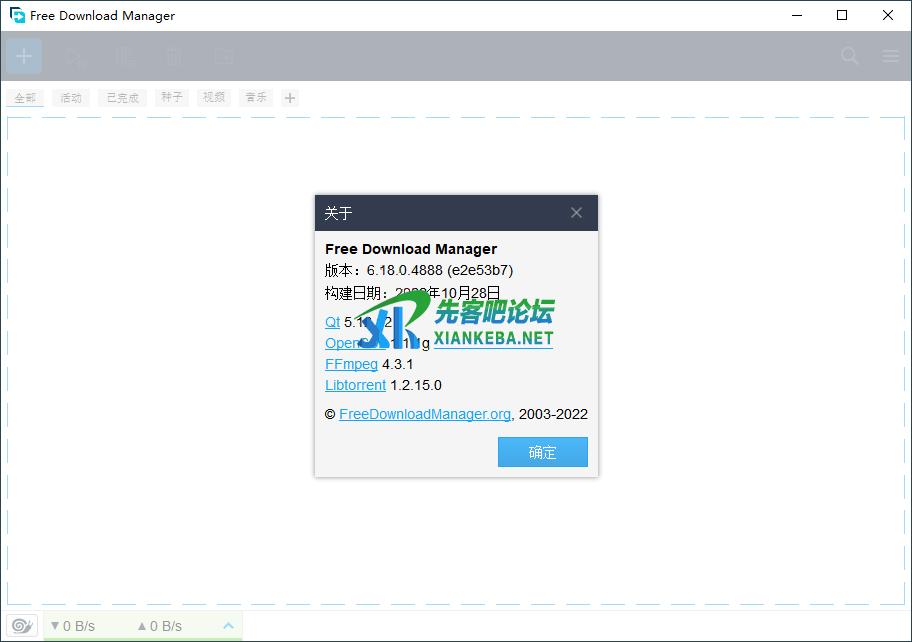
Task: Select the 活动 filter tab
Action: pos(71,98)
